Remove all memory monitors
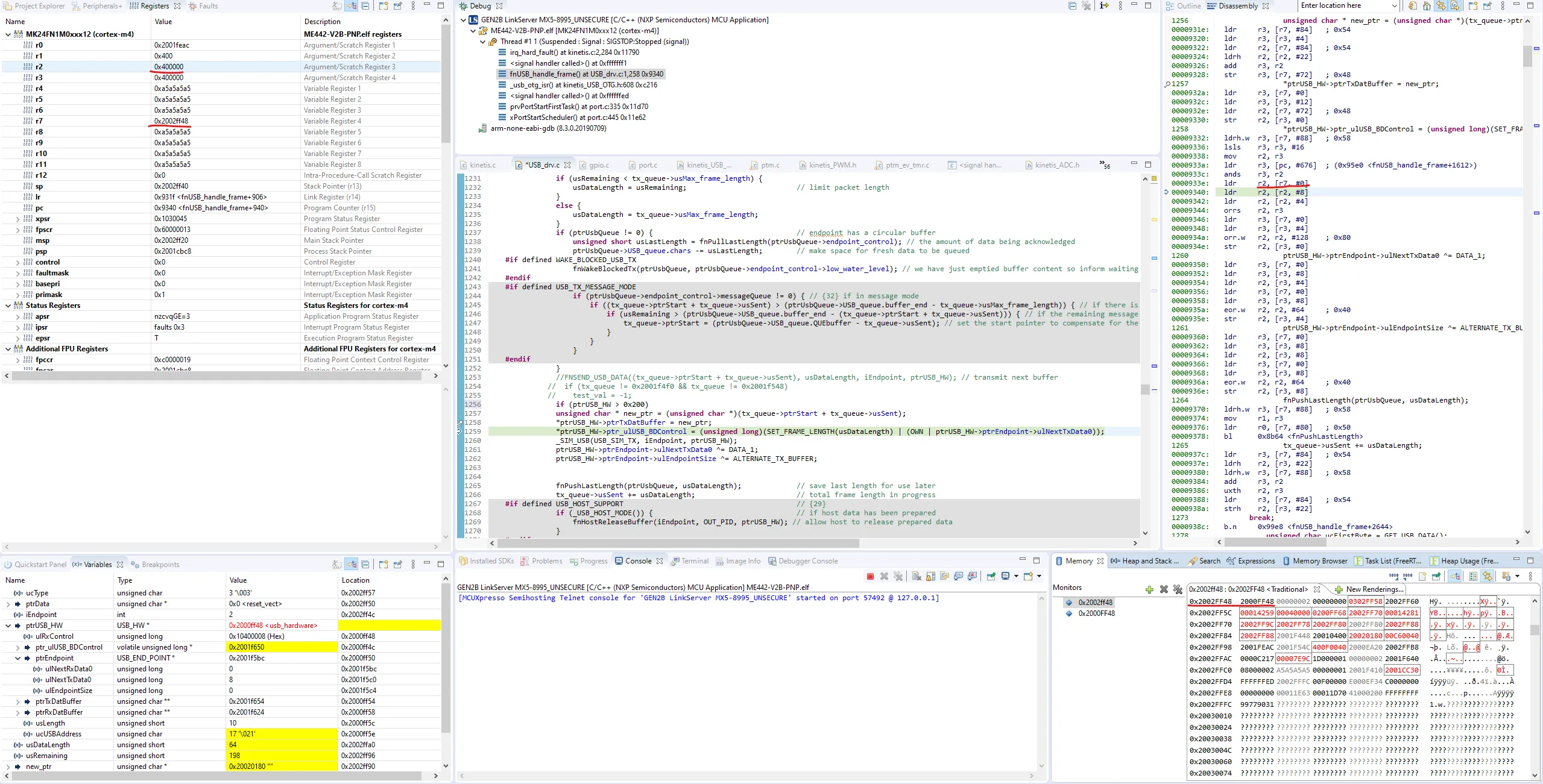This screenshot has width=1543, height=784. coord(1178,589)
